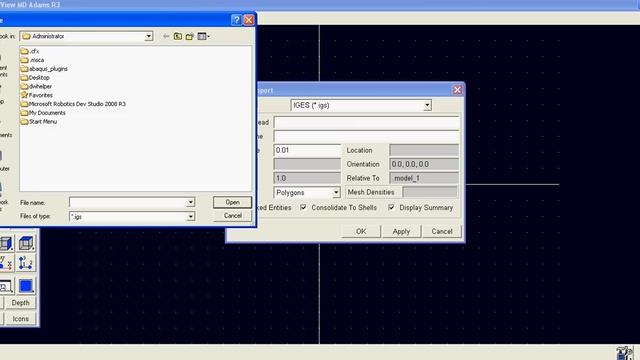Click the solid blue background color tool
The width and height of the screenshot is (640, 360).
coord(26,286)
